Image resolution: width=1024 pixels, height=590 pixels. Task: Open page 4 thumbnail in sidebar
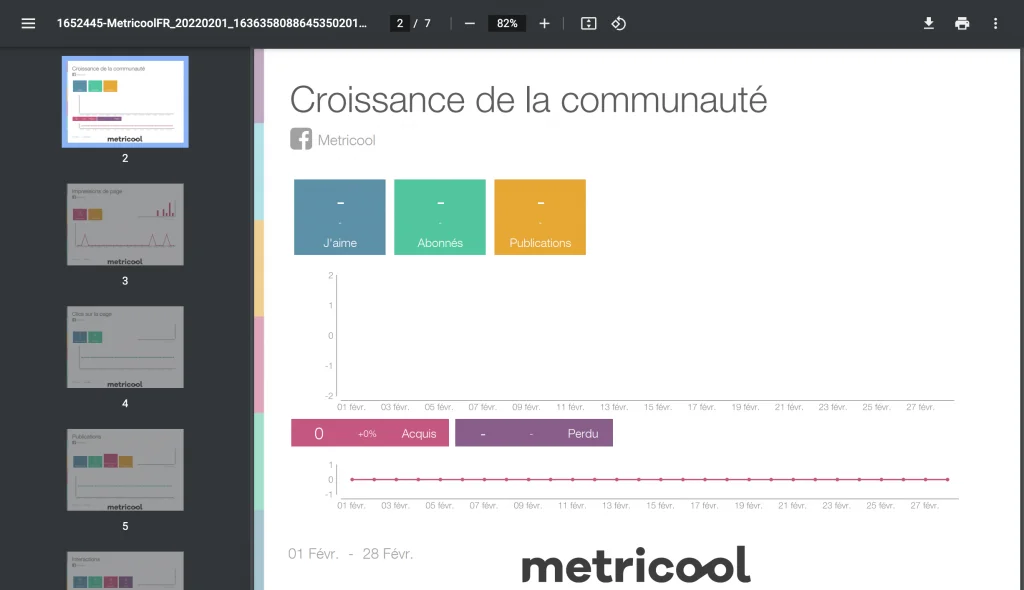pos(125,347)
